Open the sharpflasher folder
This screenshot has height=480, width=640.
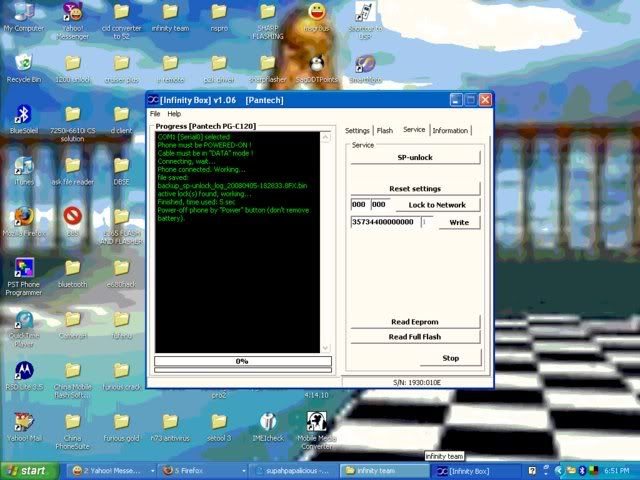[x=268, y=69]
